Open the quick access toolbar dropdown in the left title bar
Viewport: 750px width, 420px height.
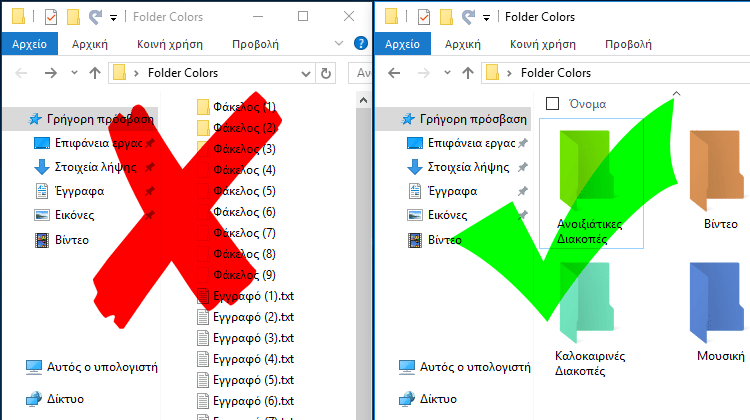(113, 17)
